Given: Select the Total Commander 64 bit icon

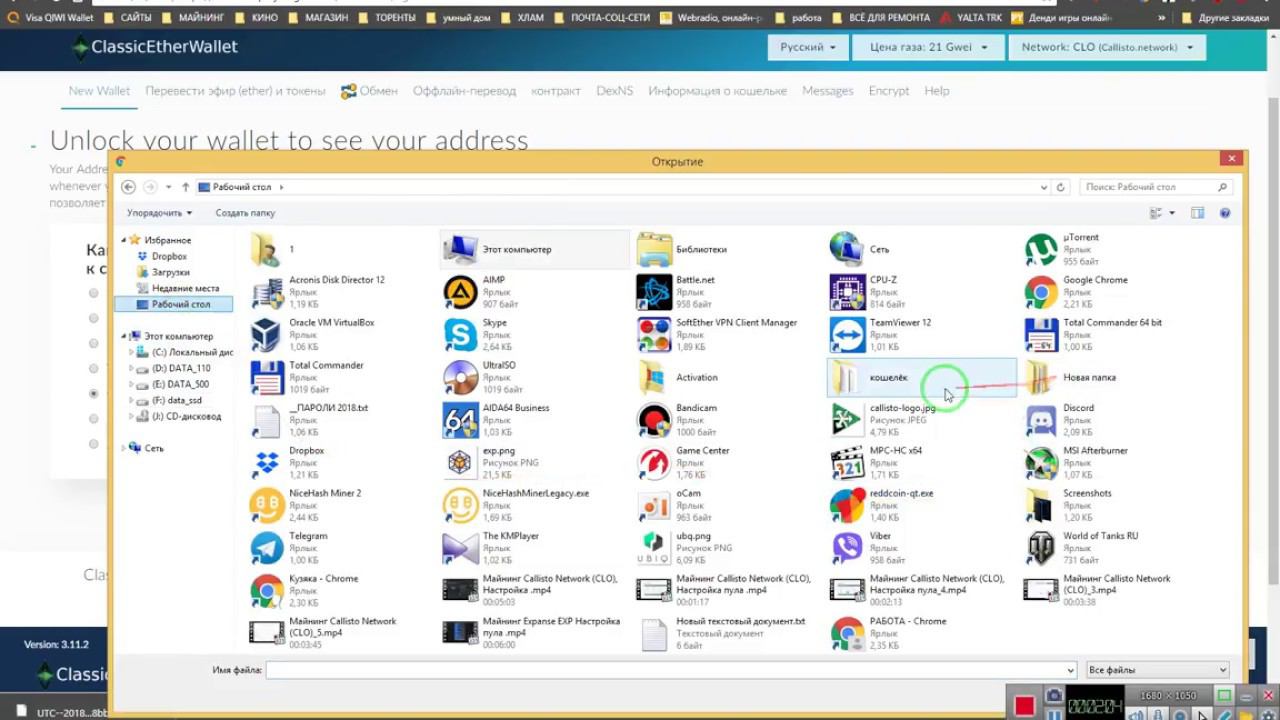Looking at the screenshot, I should [1041, 335].
